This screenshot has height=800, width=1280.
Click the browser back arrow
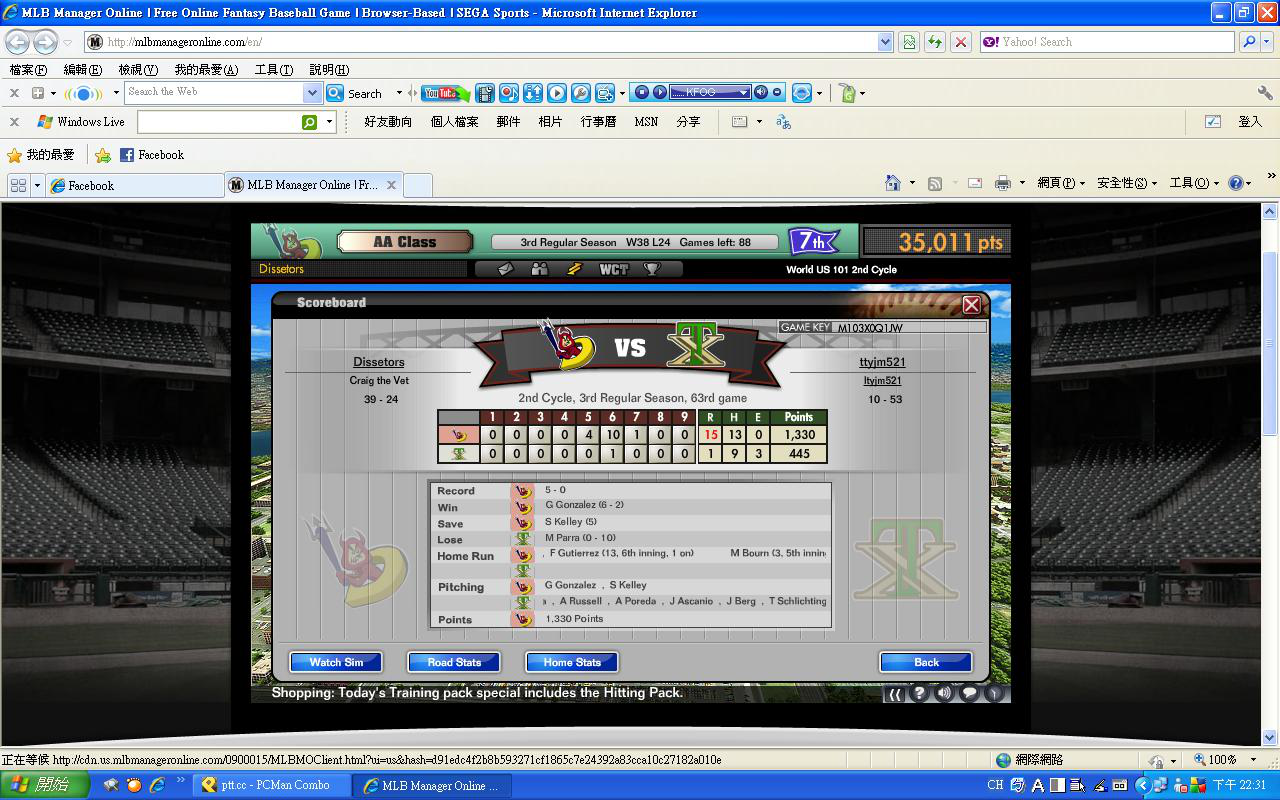(x=17, y=42)
